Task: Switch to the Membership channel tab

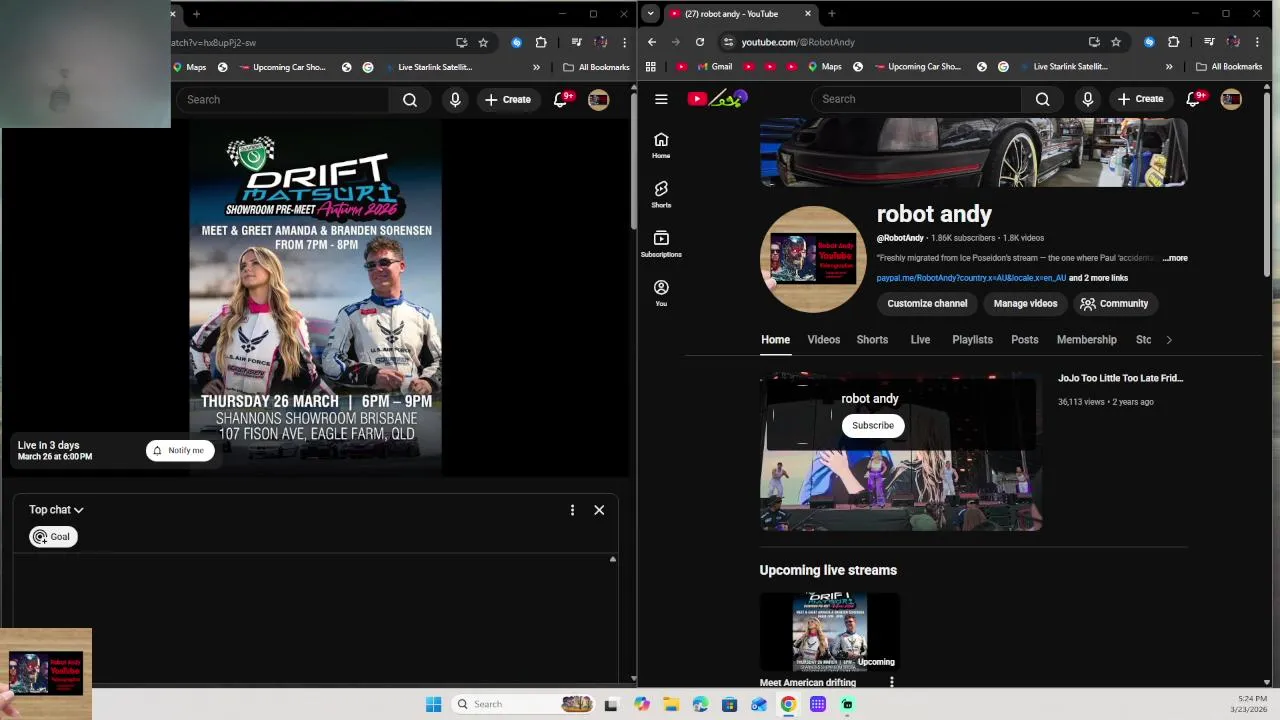Action: (1087, 340)
